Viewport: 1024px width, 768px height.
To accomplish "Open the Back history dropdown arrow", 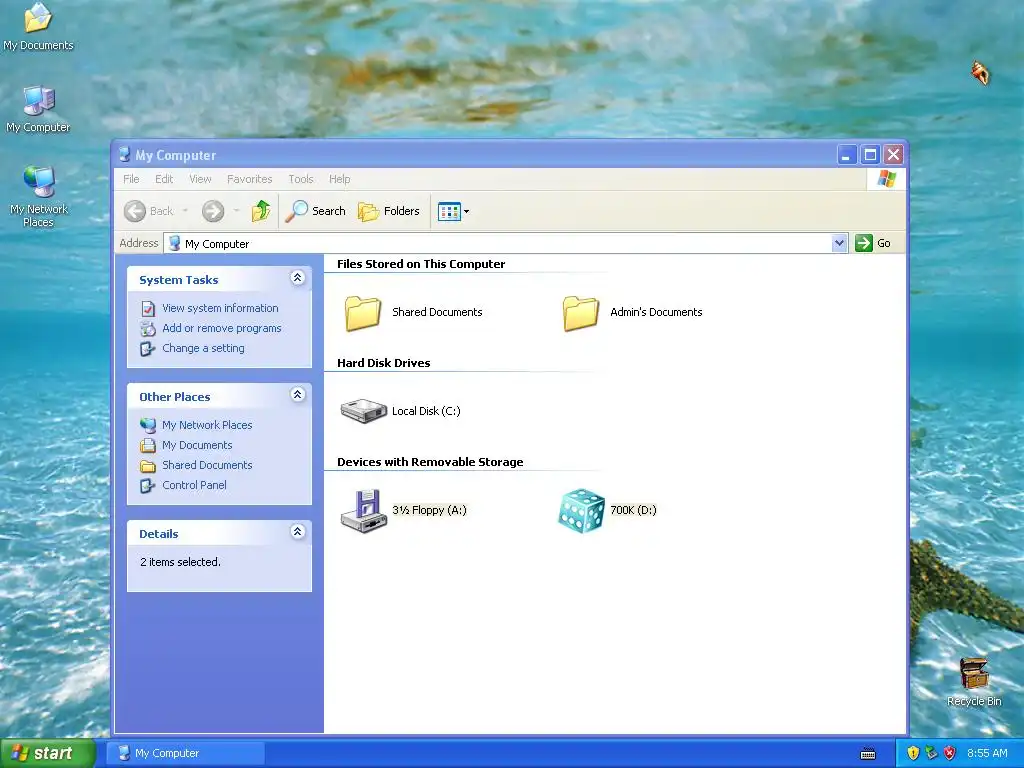I will (185, 211).
